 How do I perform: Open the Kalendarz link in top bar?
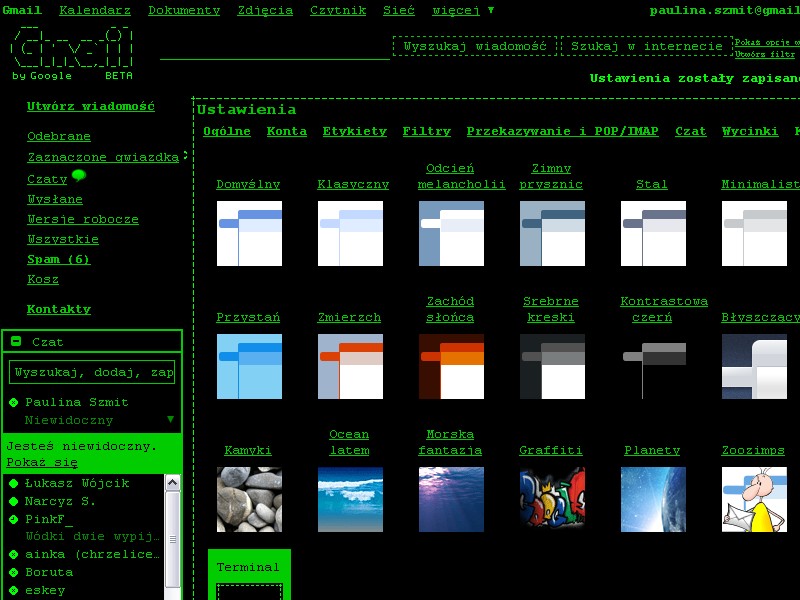pyautogui.click(x=95, y=10)
